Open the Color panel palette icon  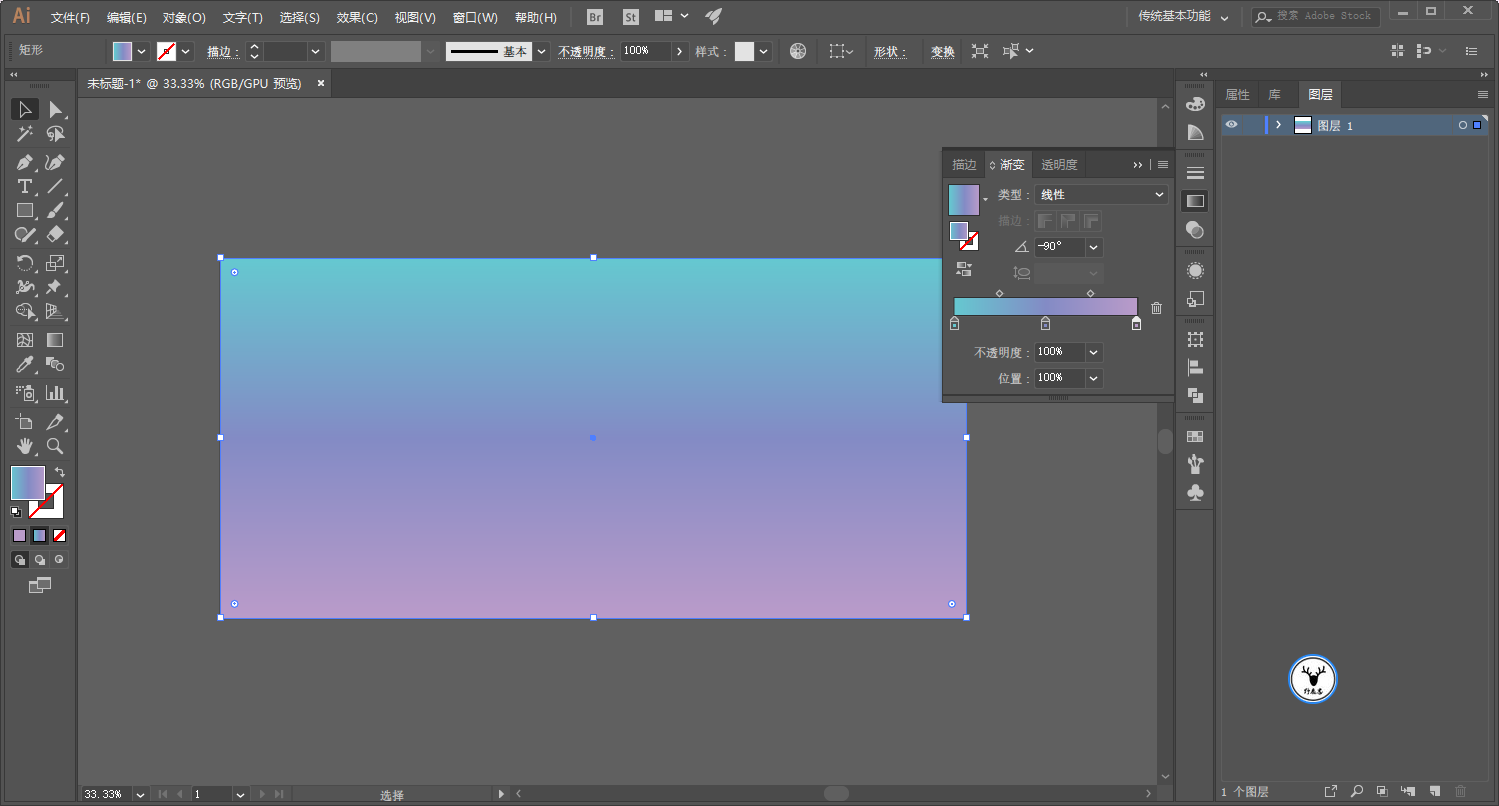pyautogui.click(x=1195, y=104)
